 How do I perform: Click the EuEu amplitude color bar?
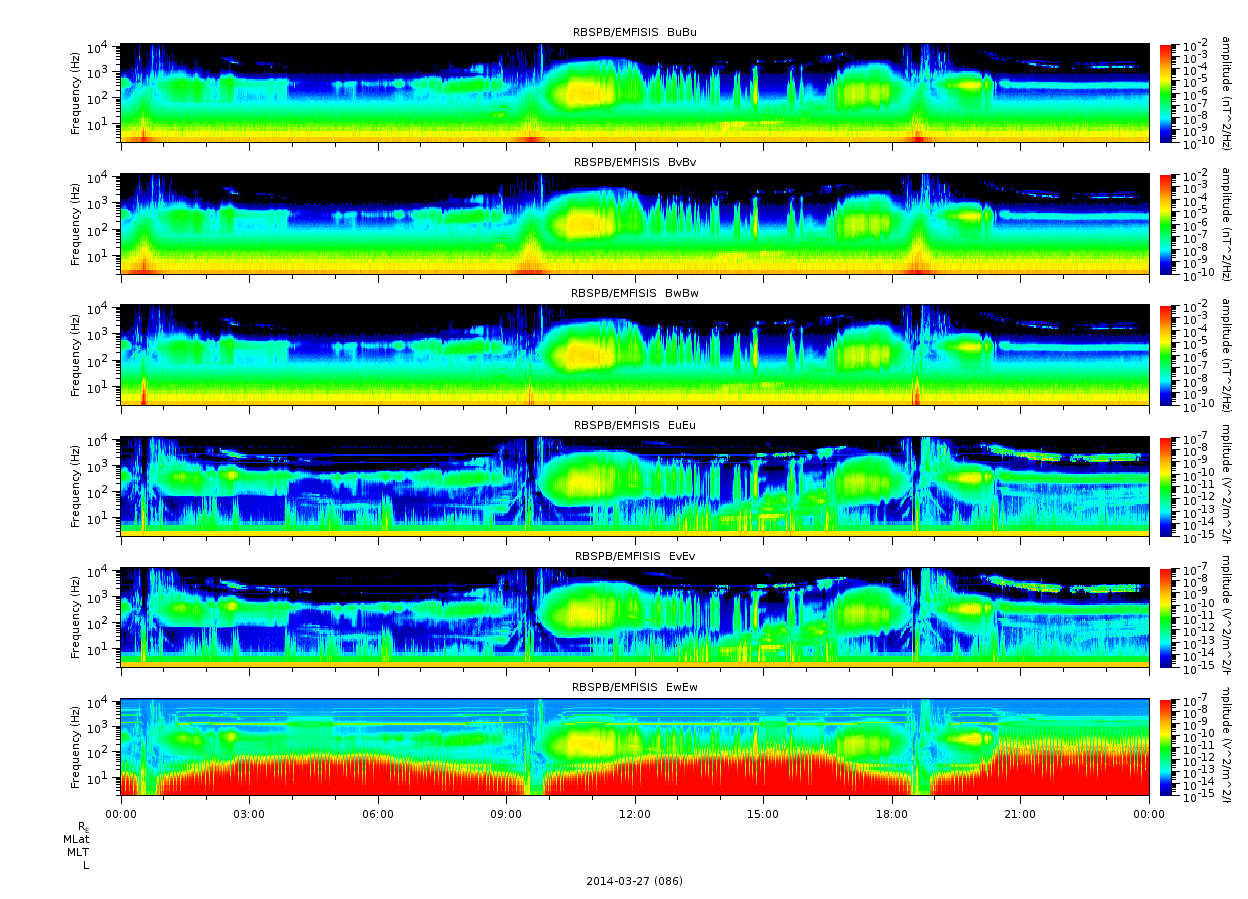pyautogui.click(x=1165, y=486)
